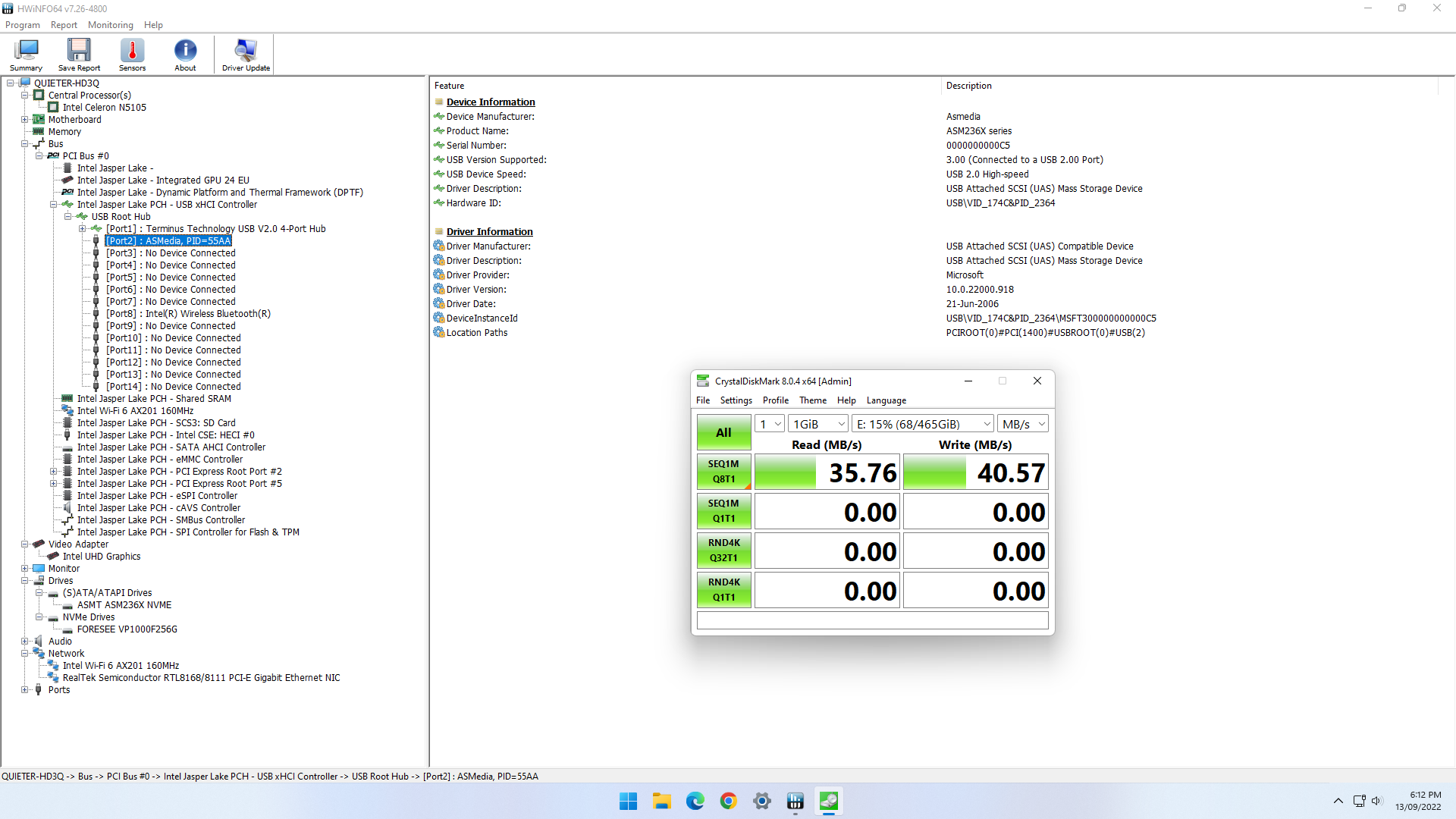Click the Audio speaker icon in tree
Image resolution: width=1456 pixels, height=819 pixels.
coord(39,642)
